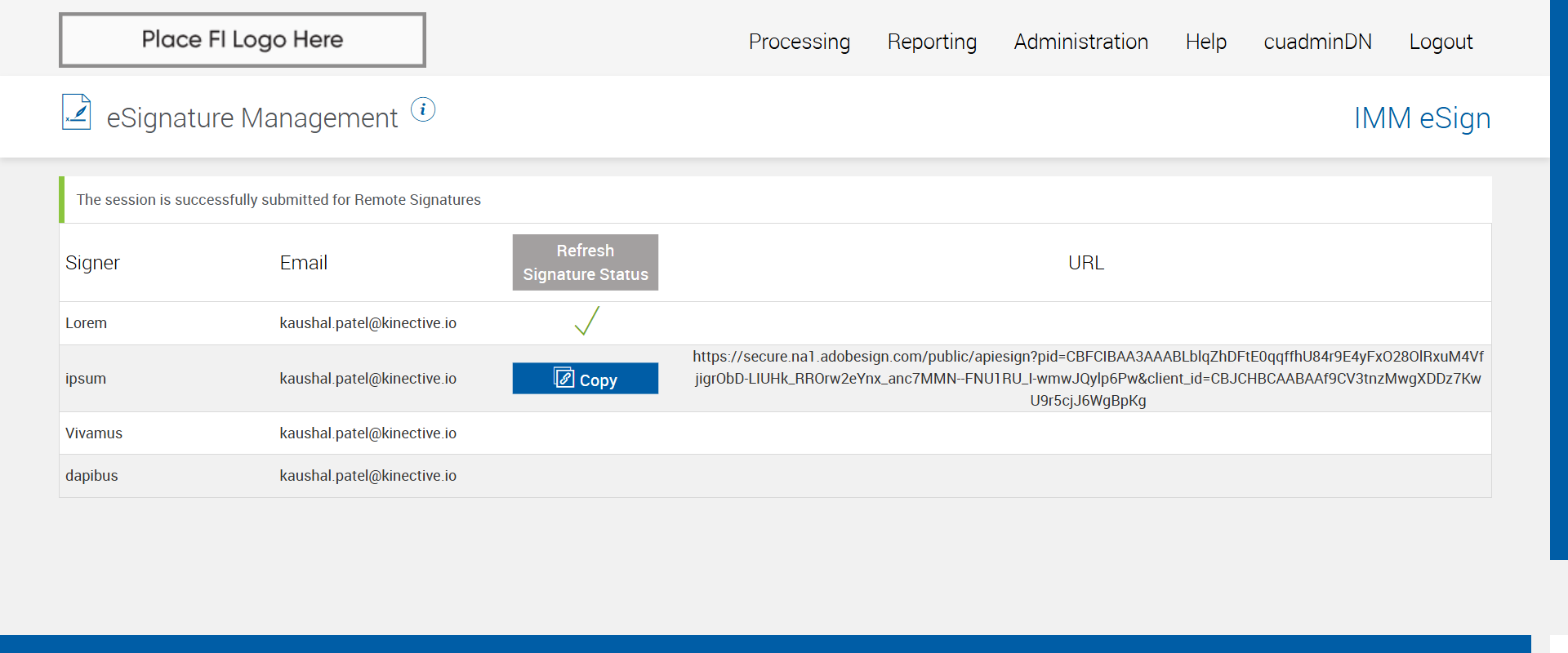The width and height of the screenshot is (1568, 653).
Task: Open the Help menu
Action: [x=1205, y=42]
